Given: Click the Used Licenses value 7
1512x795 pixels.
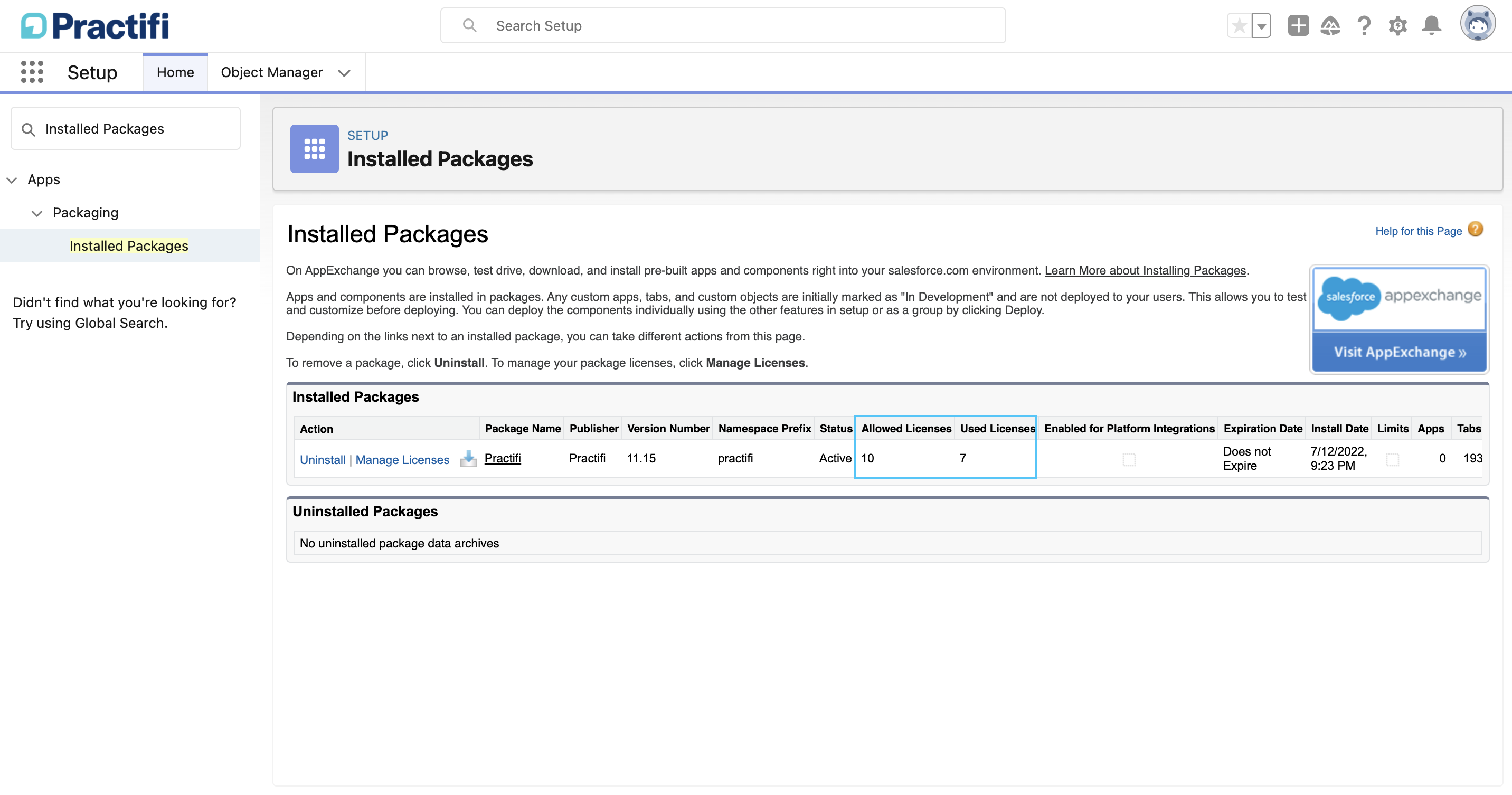Looking at the screenshot, I should (x=962, y=458).
